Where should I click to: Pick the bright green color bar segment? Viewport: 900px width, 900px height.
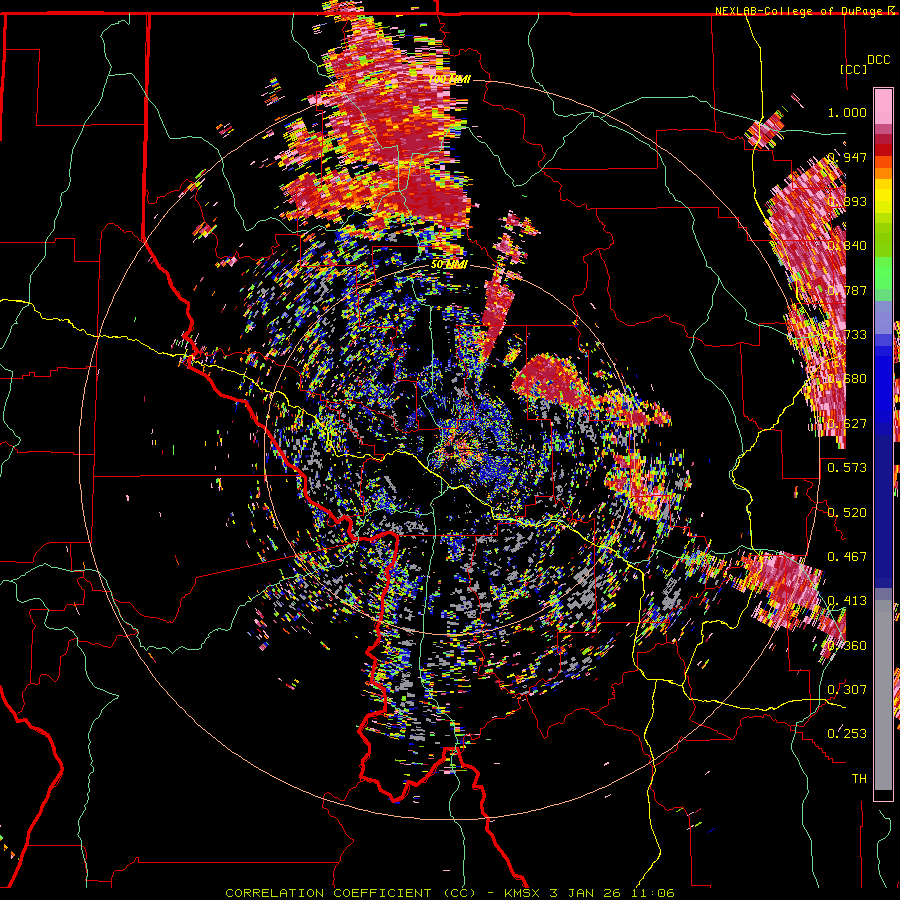coord(883,273)
